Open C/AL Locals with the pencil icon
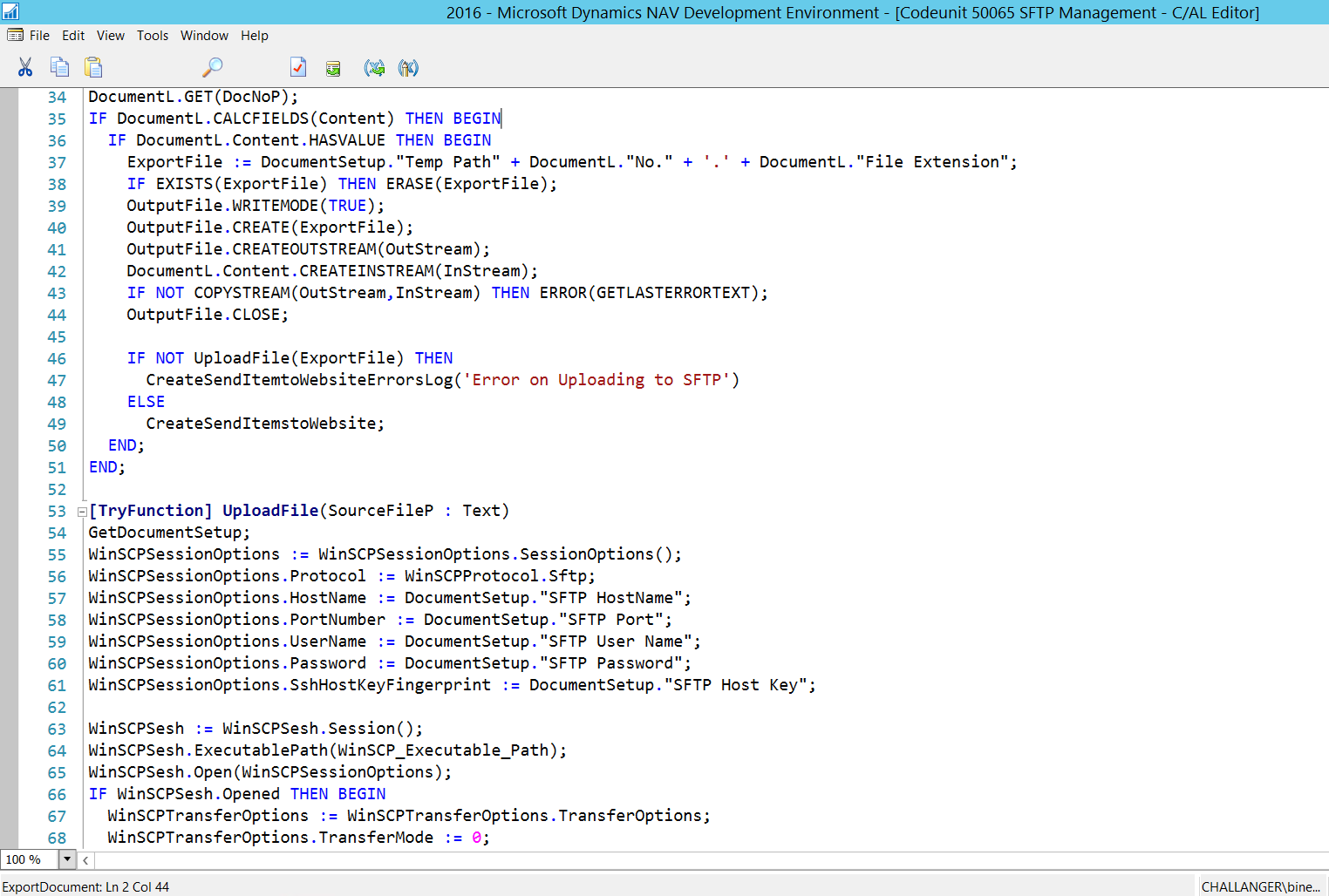The width and height of the screenshot is (1329, 896). click(x=408, y=67)
